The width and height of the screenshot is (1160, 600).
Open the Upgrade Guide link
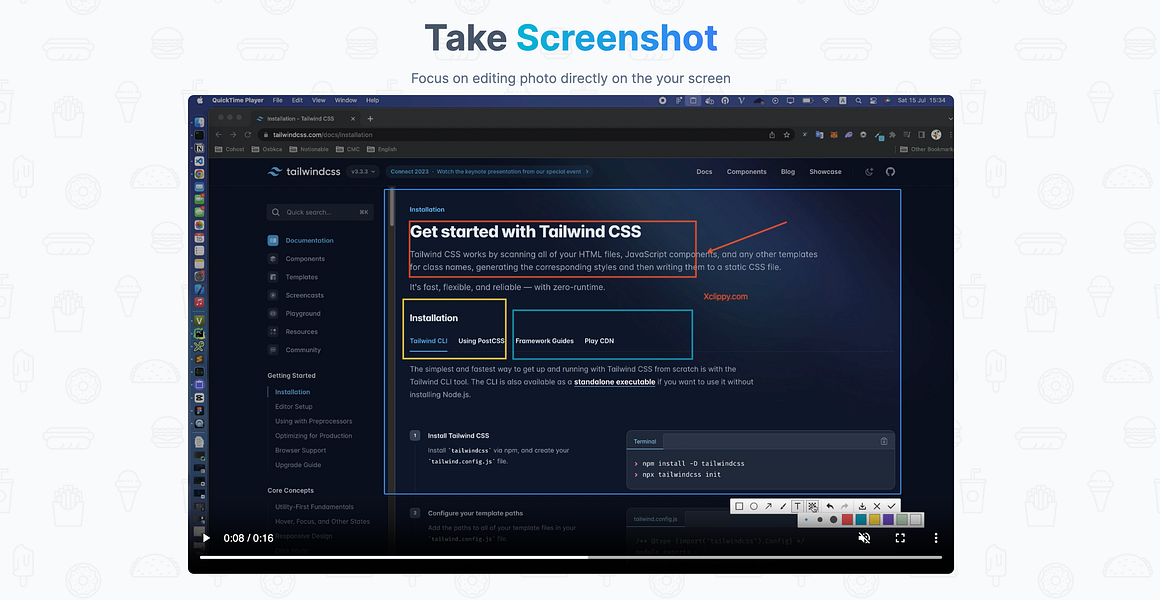point(297,465)
